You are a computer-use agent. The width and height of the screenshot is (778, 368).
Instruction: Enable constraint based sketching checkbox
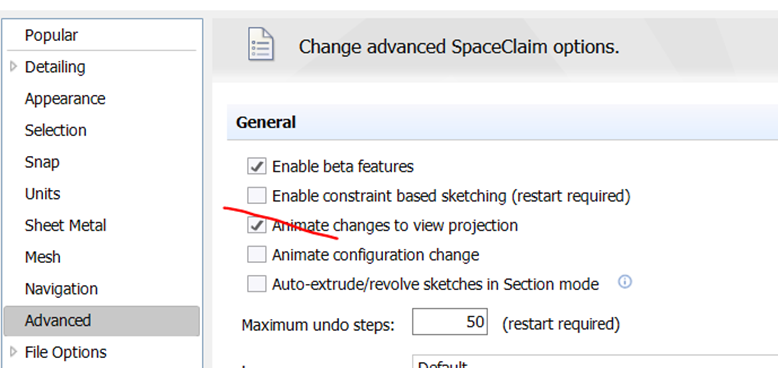pos(257,196)
